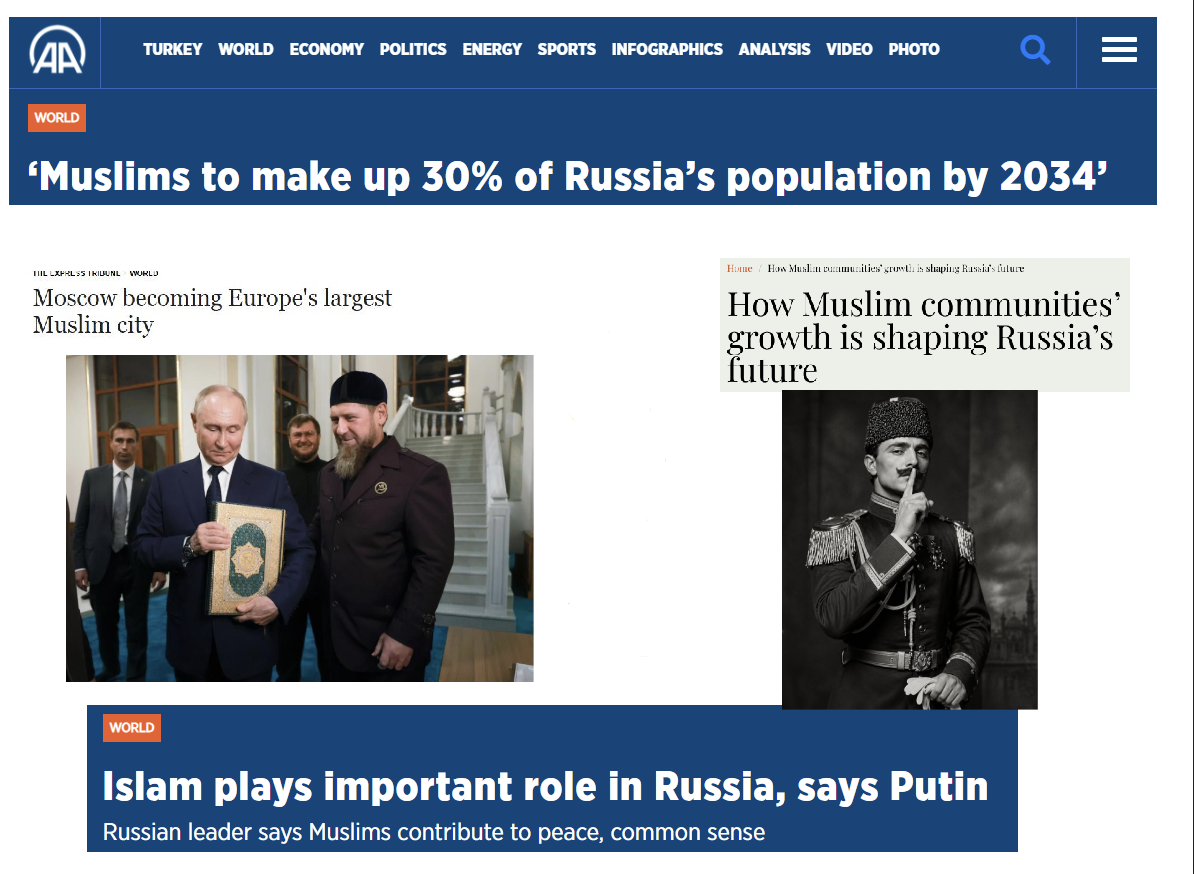Go to the ANALYSIS section

pos(774,49)
